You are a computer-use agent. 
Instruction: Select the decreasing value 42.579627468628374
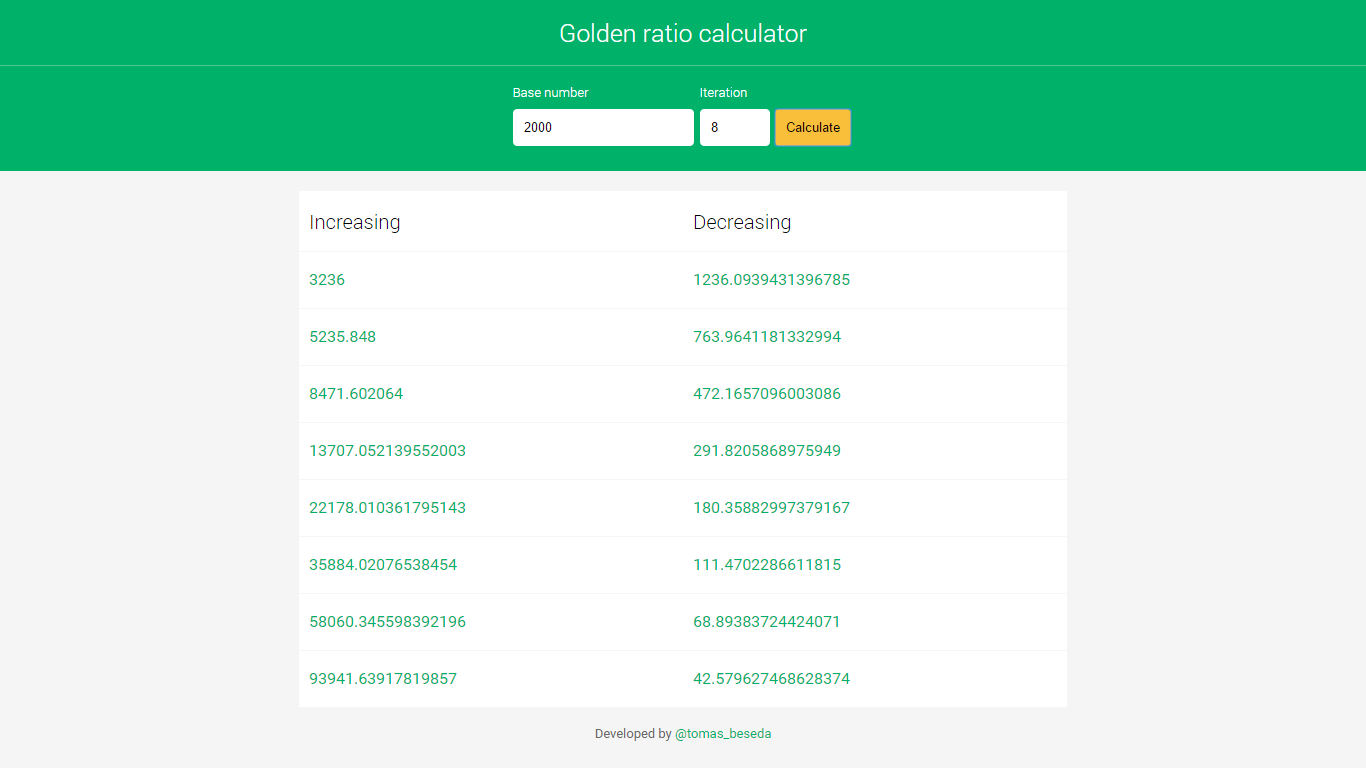(772, 679)
